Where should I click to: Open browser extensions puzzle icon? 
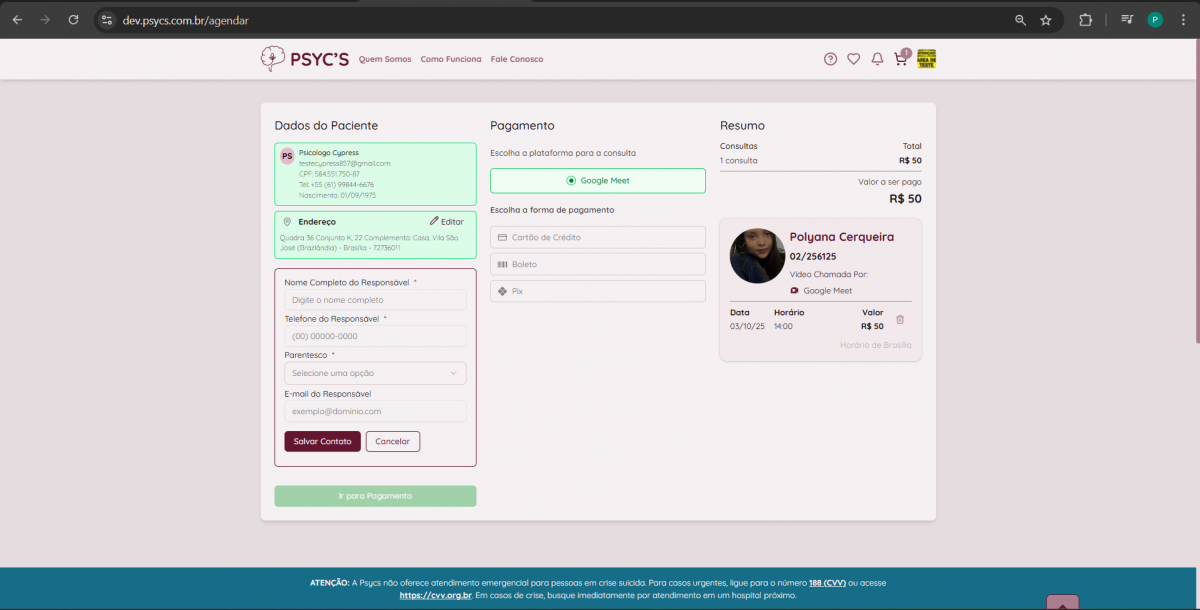(x=1085, y=20)
